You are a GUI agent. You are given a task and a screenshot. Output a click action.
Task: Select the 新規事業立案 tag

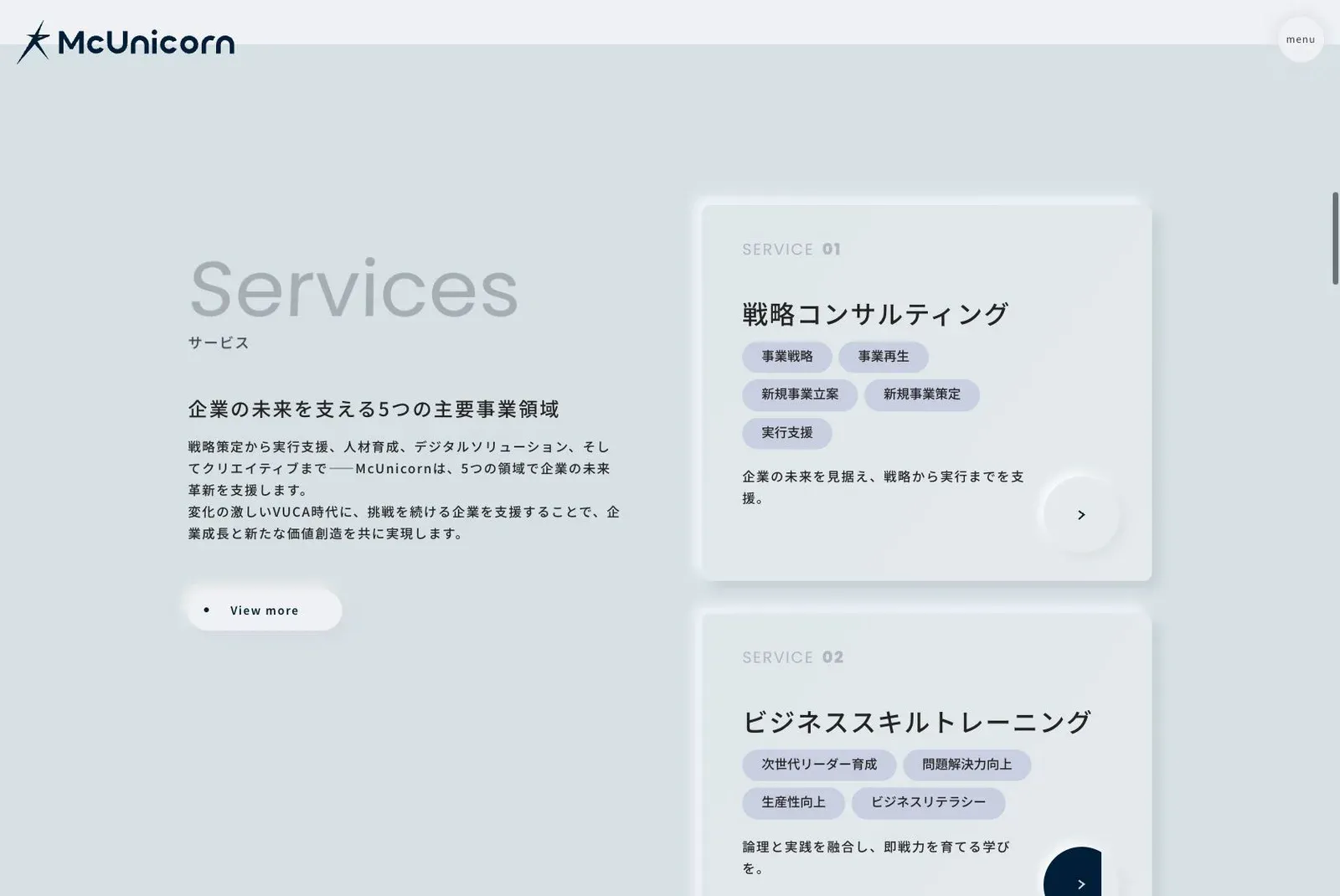tap(800, 394)
